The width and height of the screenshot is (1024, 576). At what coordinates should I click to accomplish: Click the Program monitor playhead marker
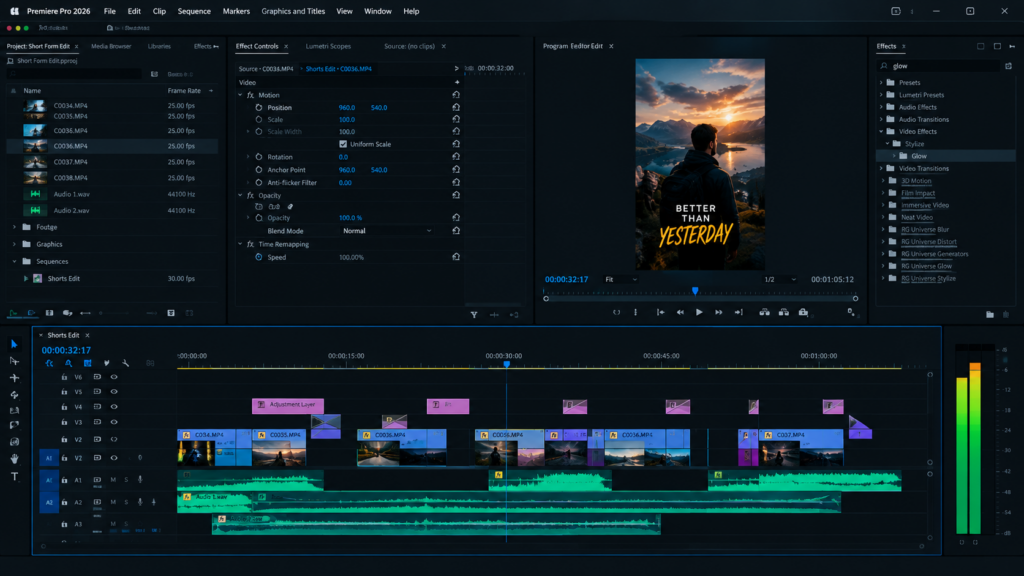click(x=695, y=291)
